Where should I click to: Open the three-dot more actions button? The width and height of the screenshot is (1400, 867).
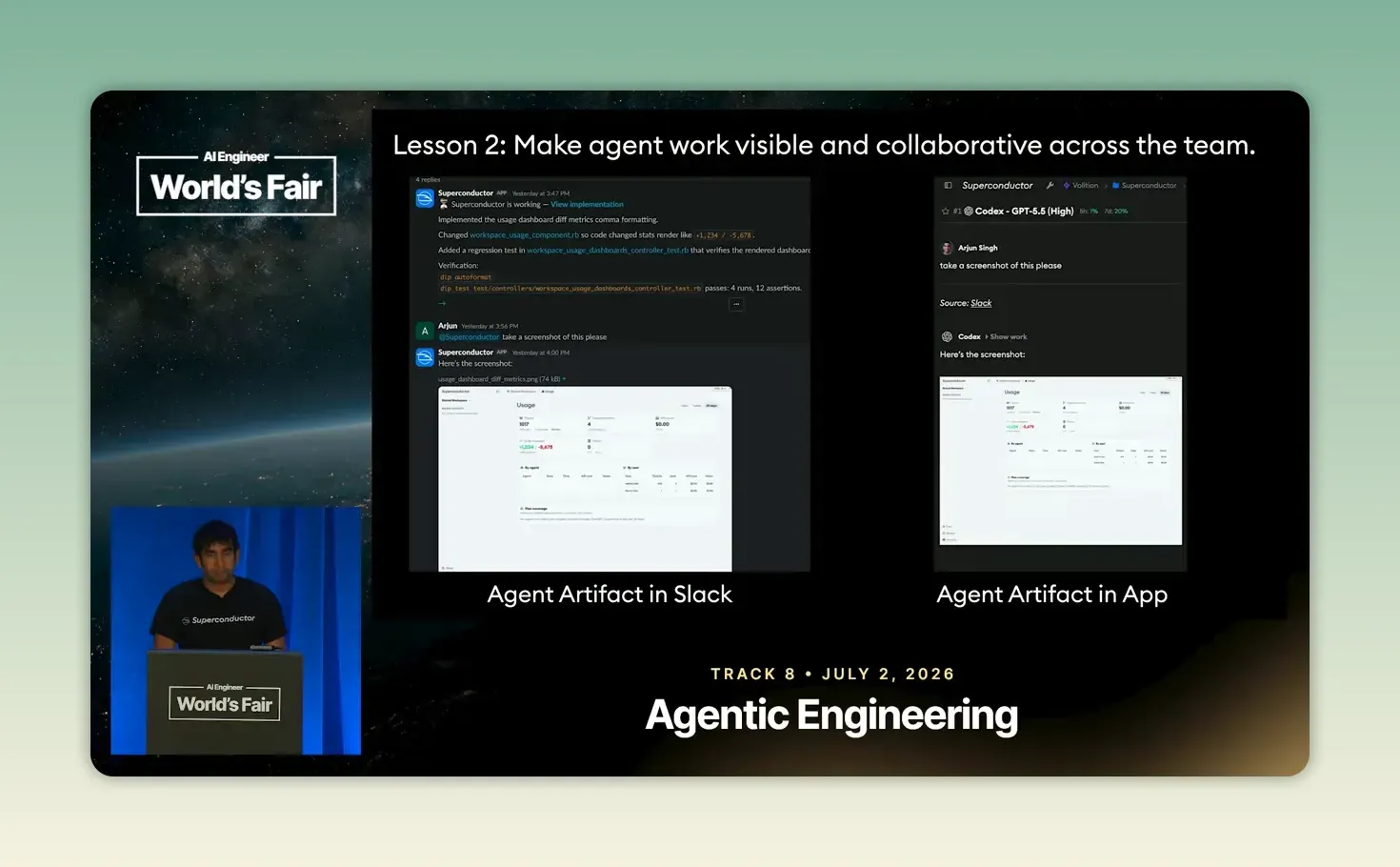click(736, 304)
